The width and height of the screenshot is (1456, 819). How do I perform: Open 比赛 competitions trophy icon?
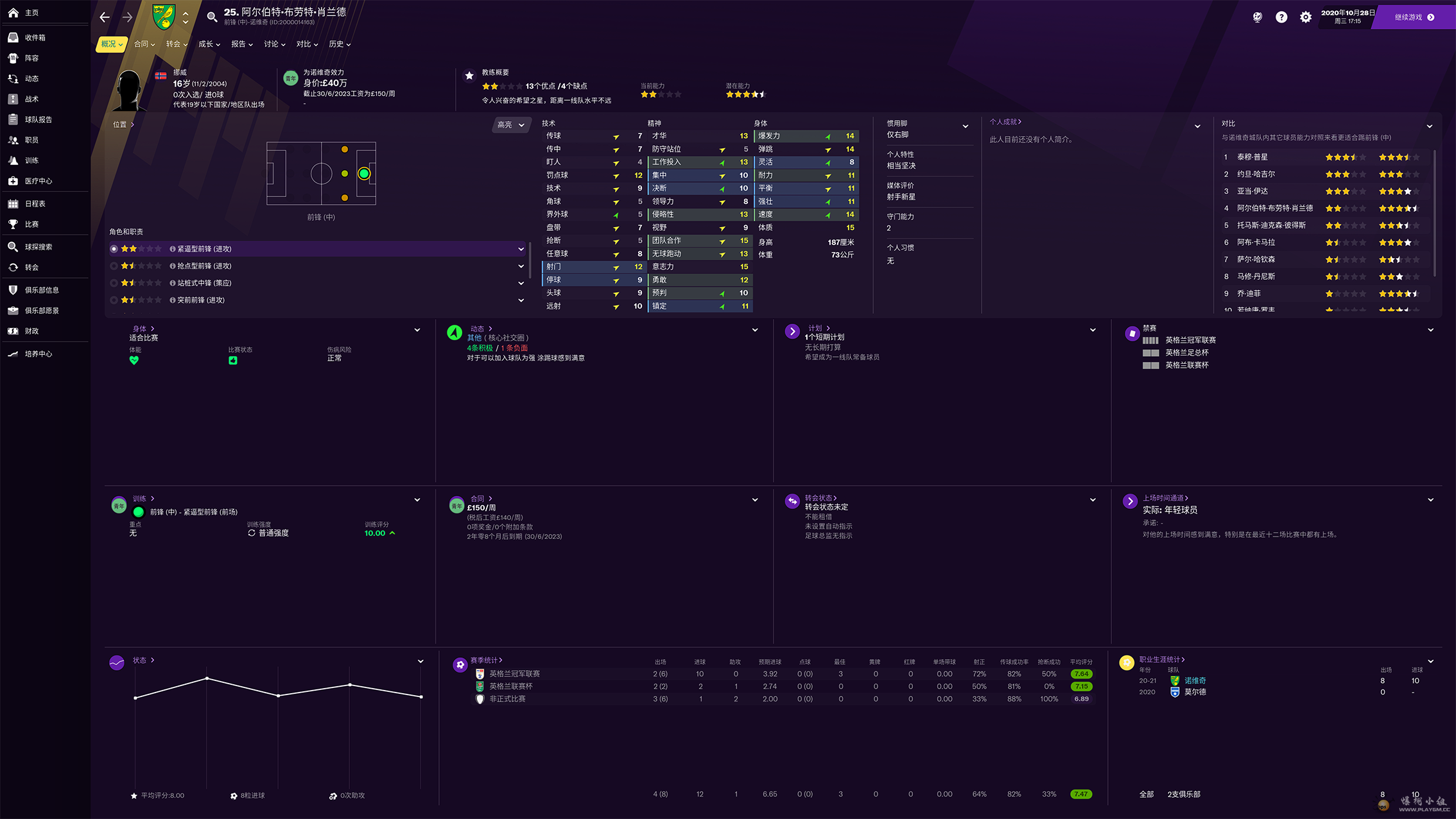pos(13,224)
